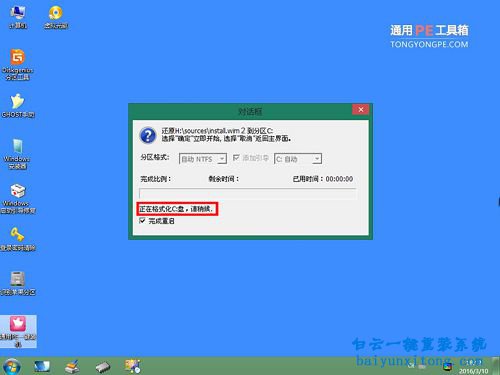
Task: Click the formatting C: drive status text
Action: pos(176,209)
